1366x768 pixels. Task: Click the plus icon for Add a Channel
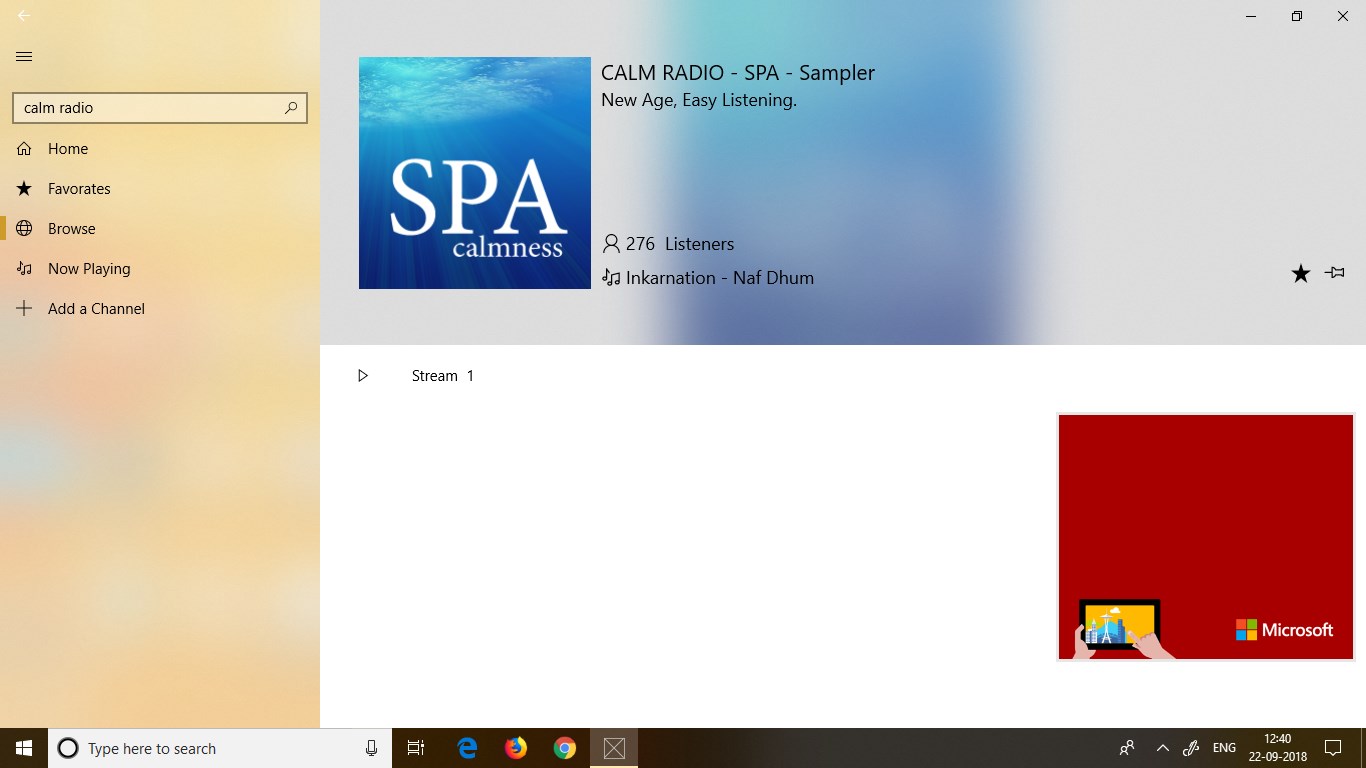[24, 308]
